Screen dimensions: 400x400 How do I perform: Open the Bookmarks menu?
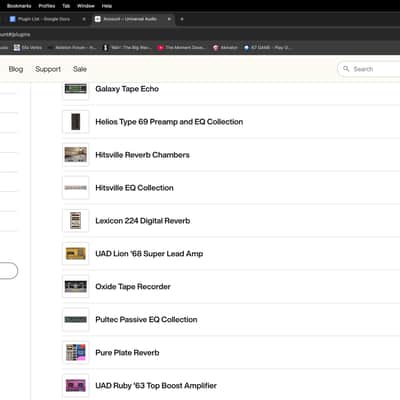[x=19, y=6]
